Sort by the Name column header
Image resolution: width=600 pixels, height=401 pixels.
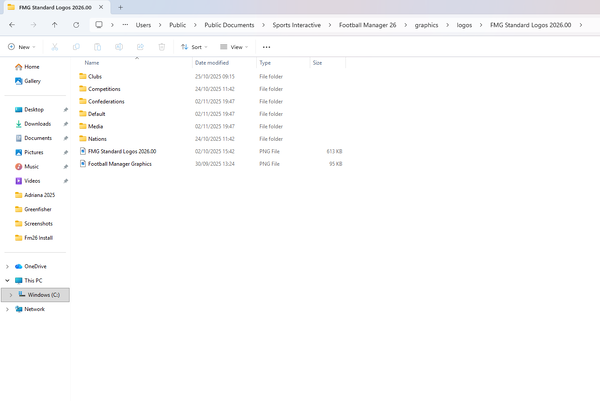click(92, 63)
